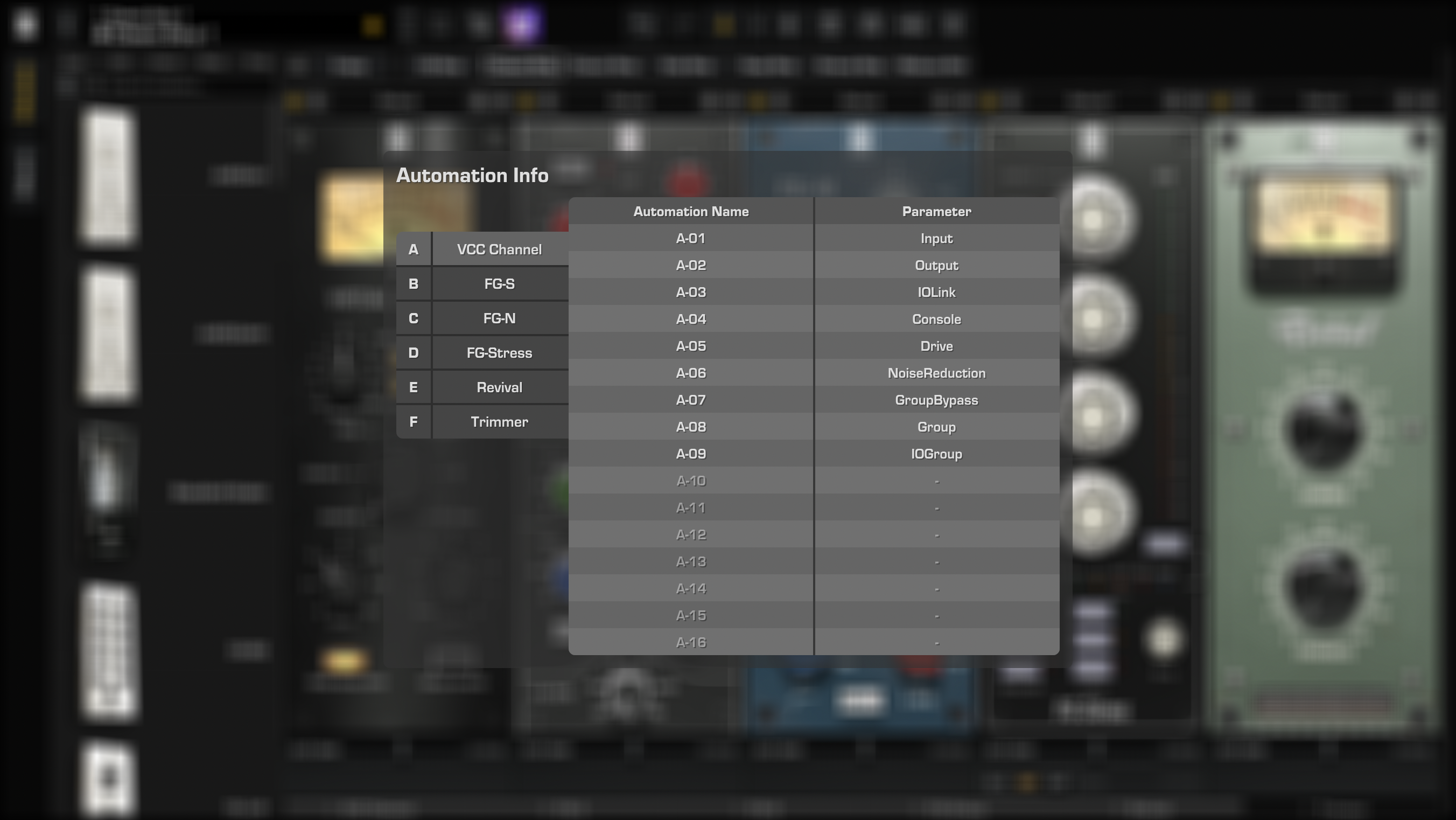Click the Output parameter cell
Image resolution: width=1456 pixels, height=820 pixels.
[936, 265]
